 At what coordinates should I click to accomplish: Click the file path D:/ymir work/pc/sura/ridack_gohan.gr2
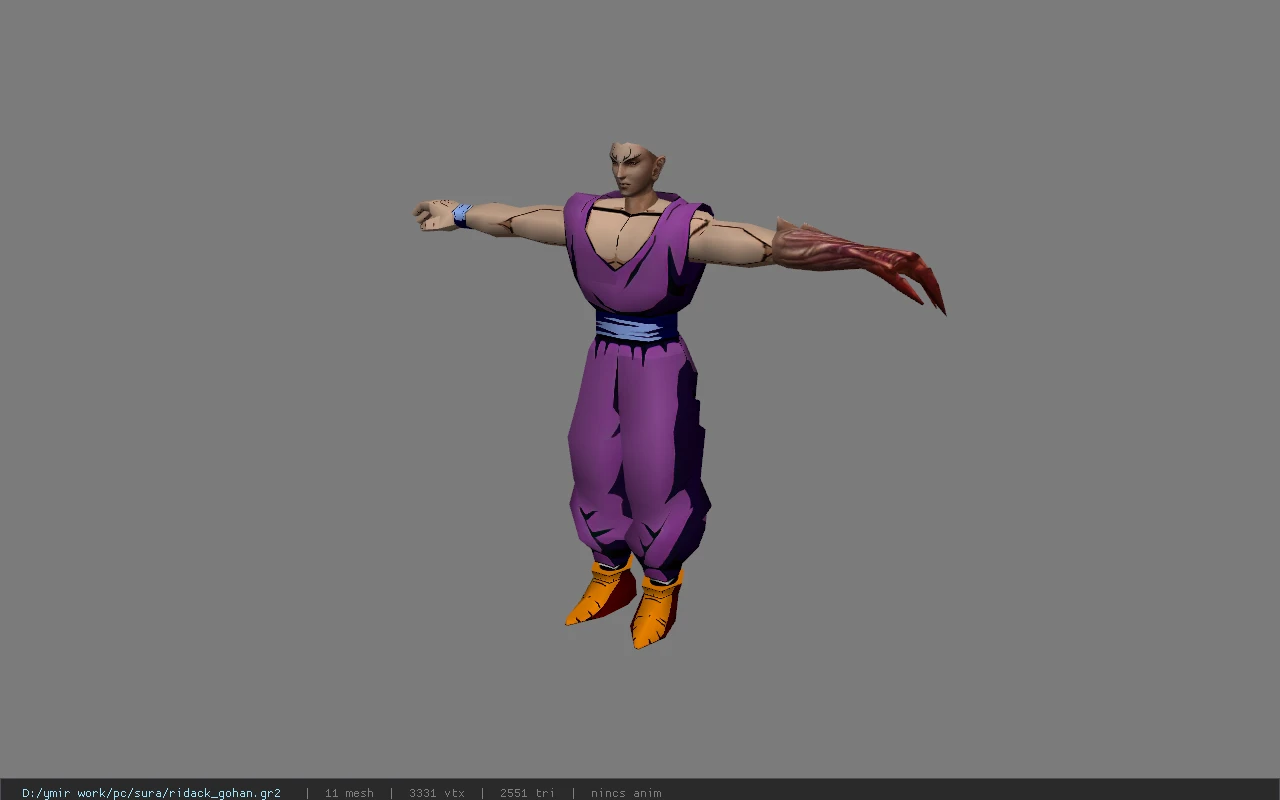tap(151, 793)
